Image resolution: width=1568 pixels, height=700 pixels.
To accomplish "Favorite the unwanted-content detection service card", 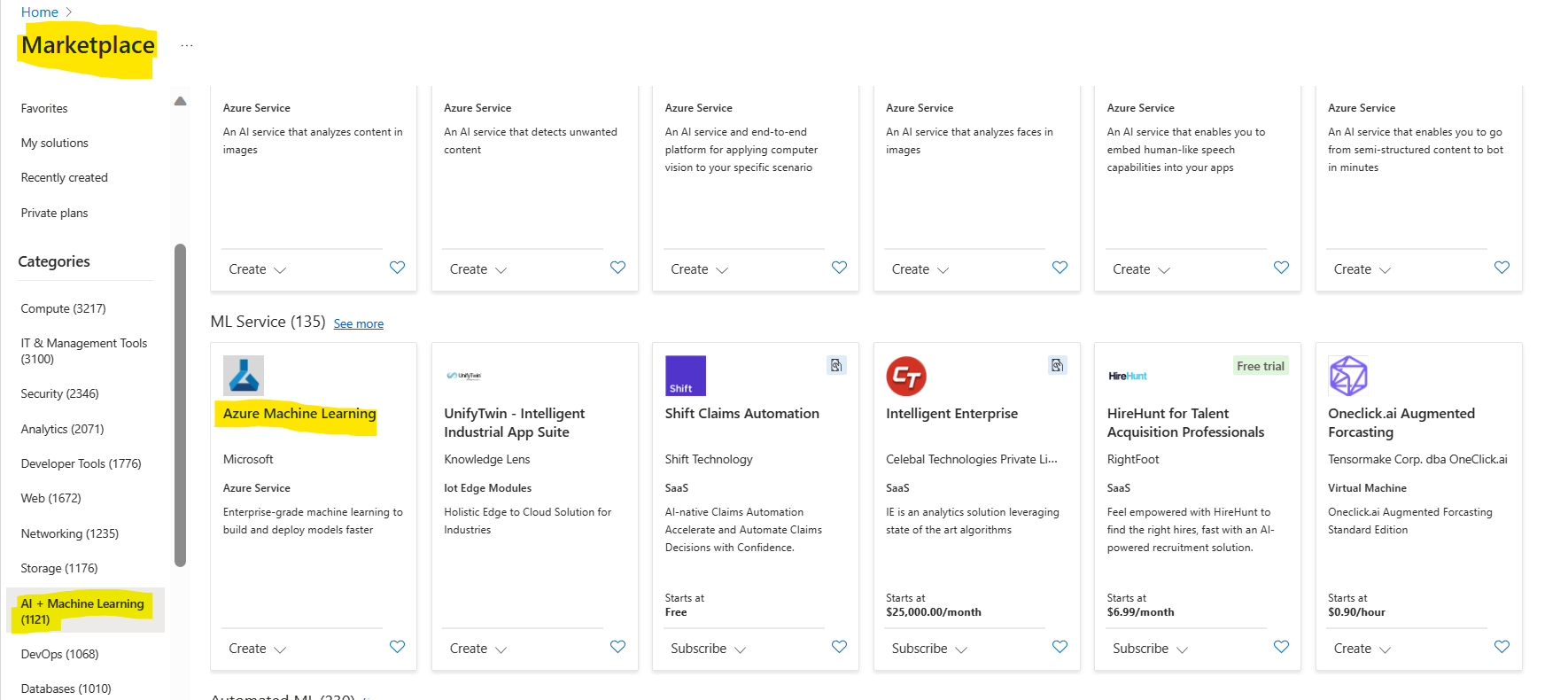I will (617, 268).
